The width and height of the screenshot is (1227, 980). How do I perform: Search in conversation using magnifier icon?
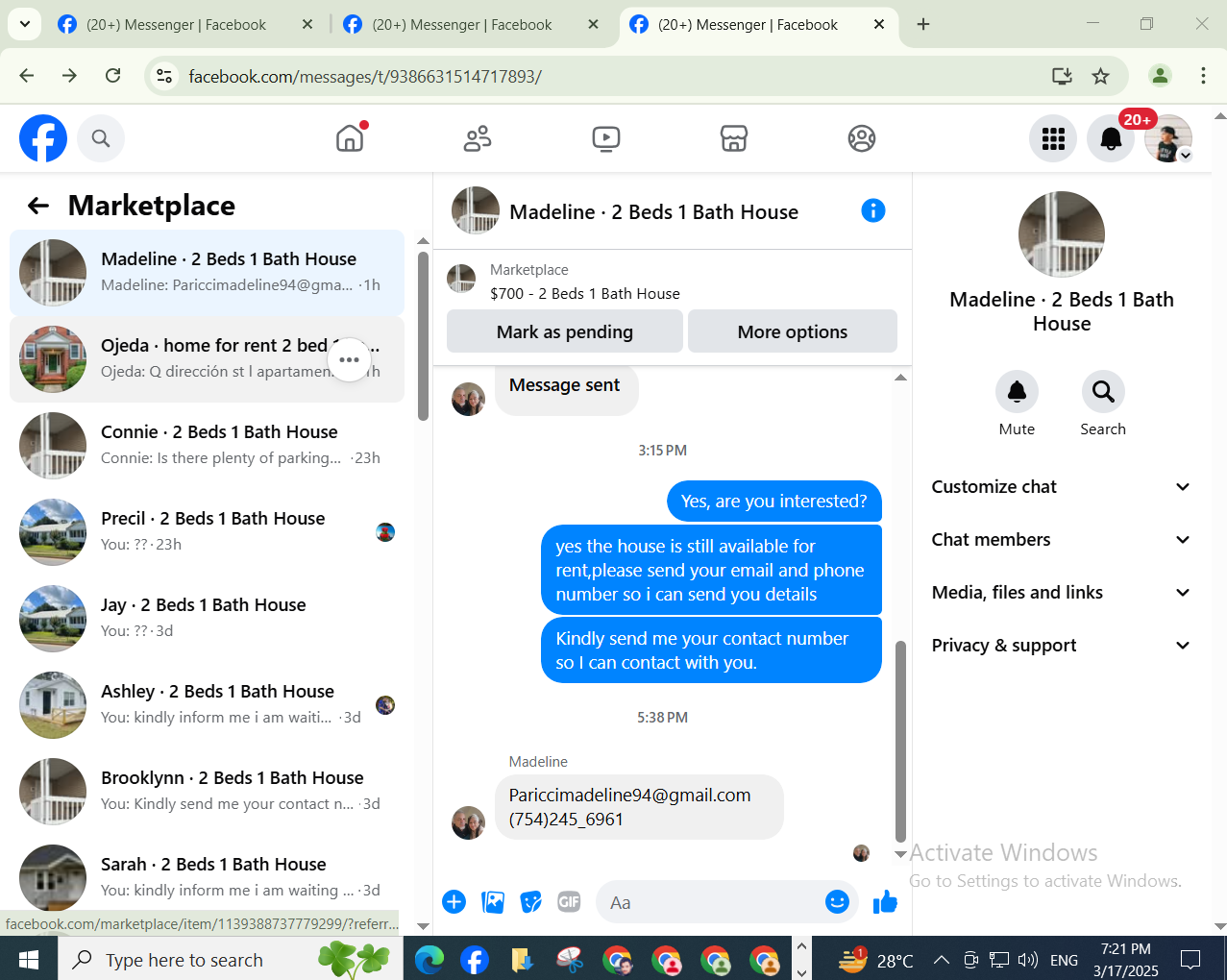1103,392
